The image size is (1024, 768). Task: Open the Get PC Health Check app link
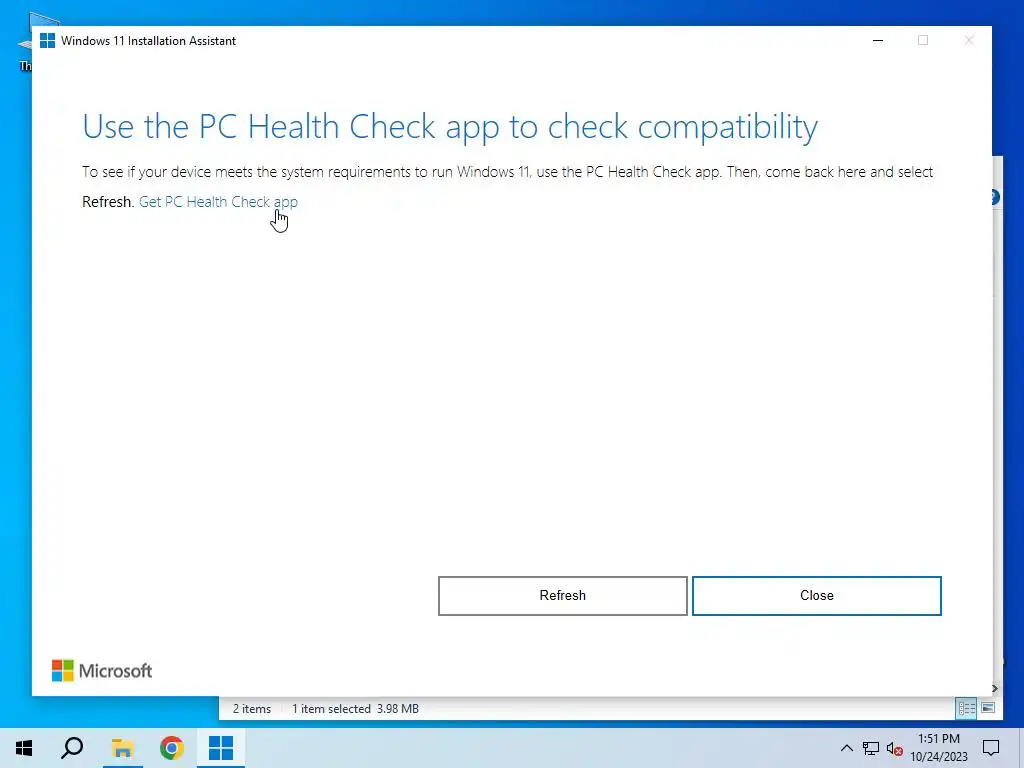pos(218,202)
